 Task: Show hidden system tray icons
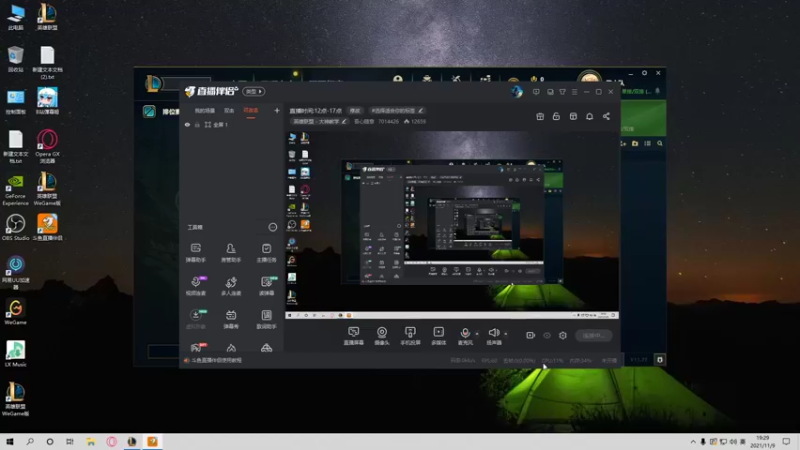(x=693, y=442)
